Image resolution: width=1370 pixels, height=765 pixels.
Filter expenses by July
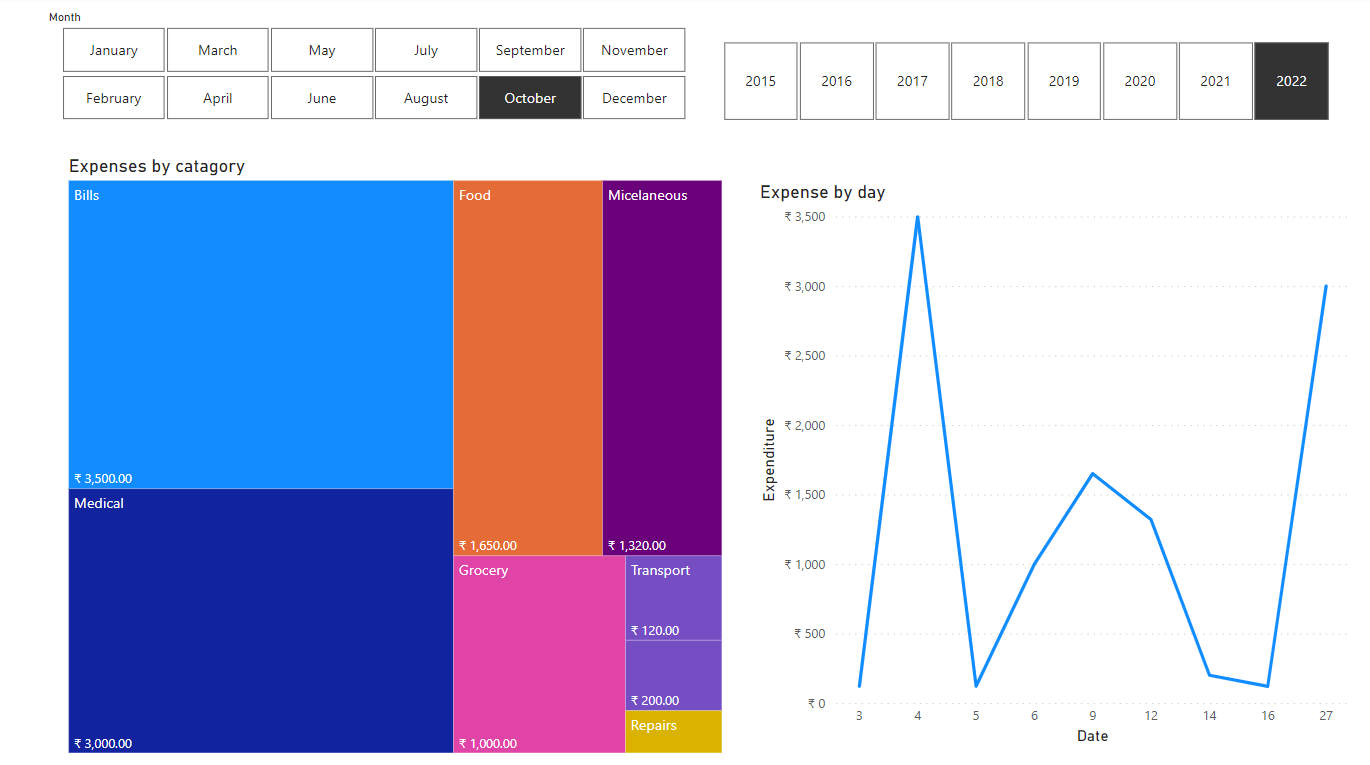point(425,49)
